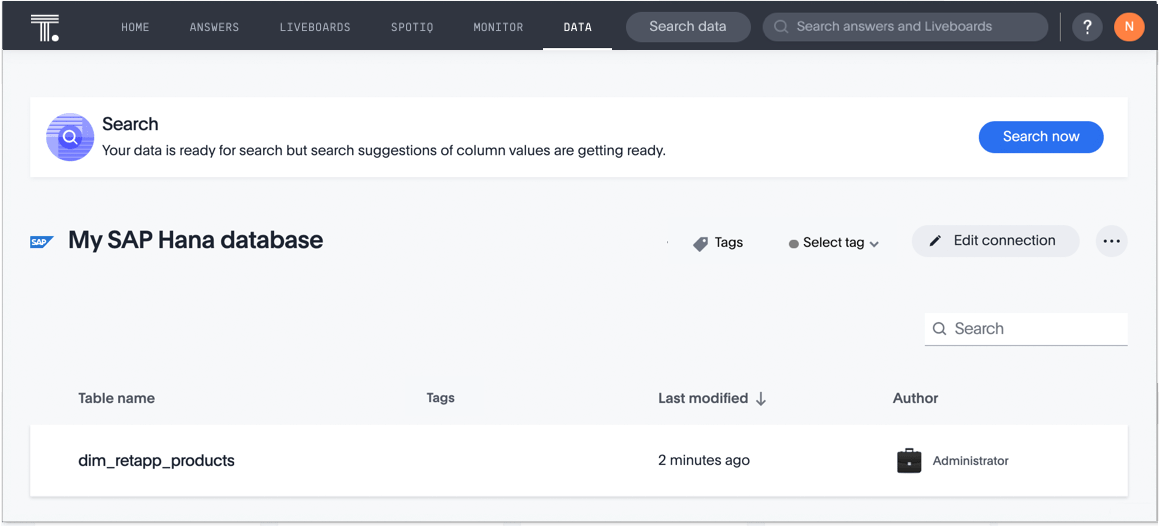Expand the Select tag dropdown
The width and height of the screenshot is (1163, 527).
pyautogui.click(x=834, y=243)
